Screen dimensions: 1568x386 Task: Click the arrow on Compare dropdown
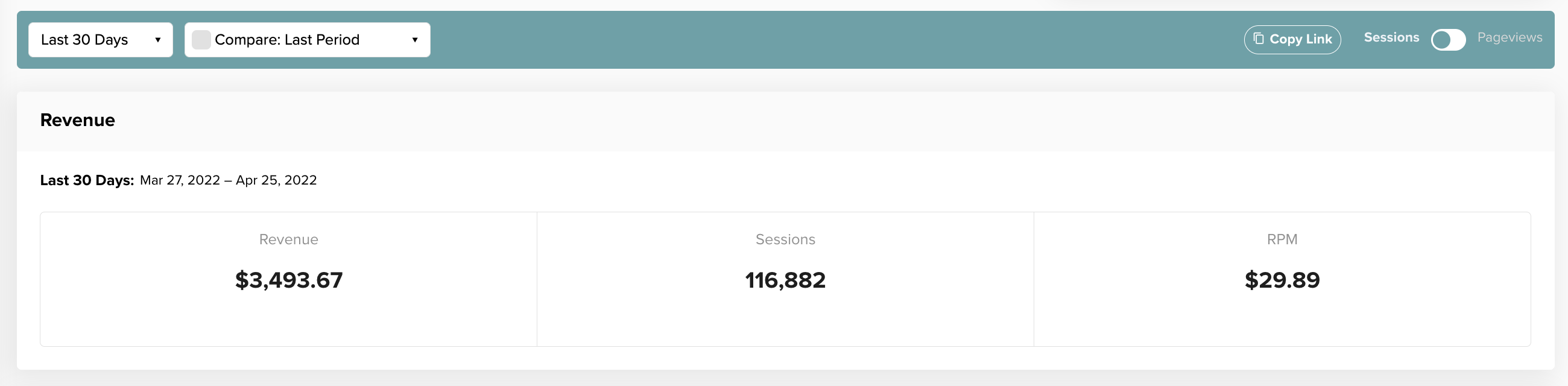[x=414, y=40]
